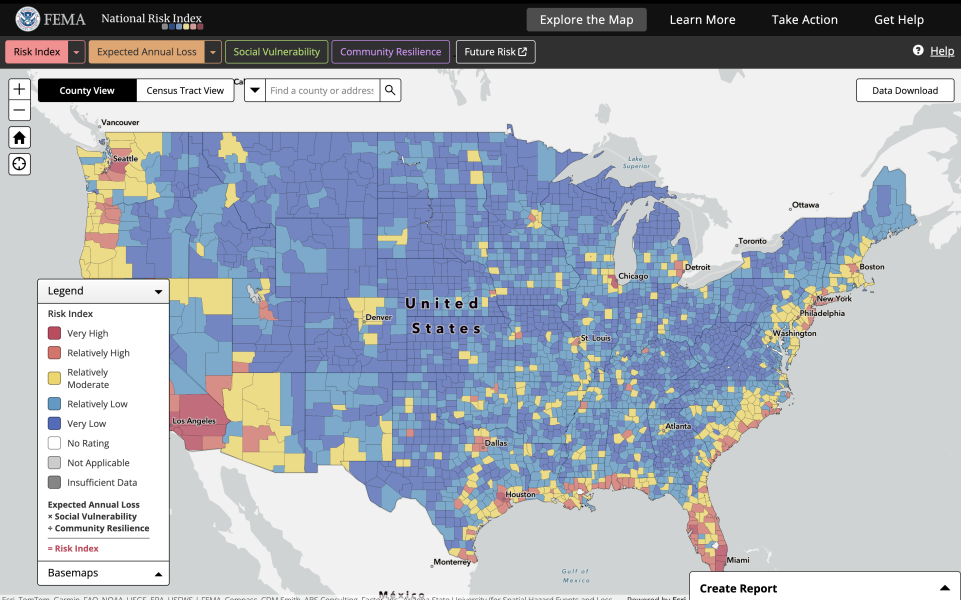
Task: Select the Take Action menu item
Action: pos(804,19)
